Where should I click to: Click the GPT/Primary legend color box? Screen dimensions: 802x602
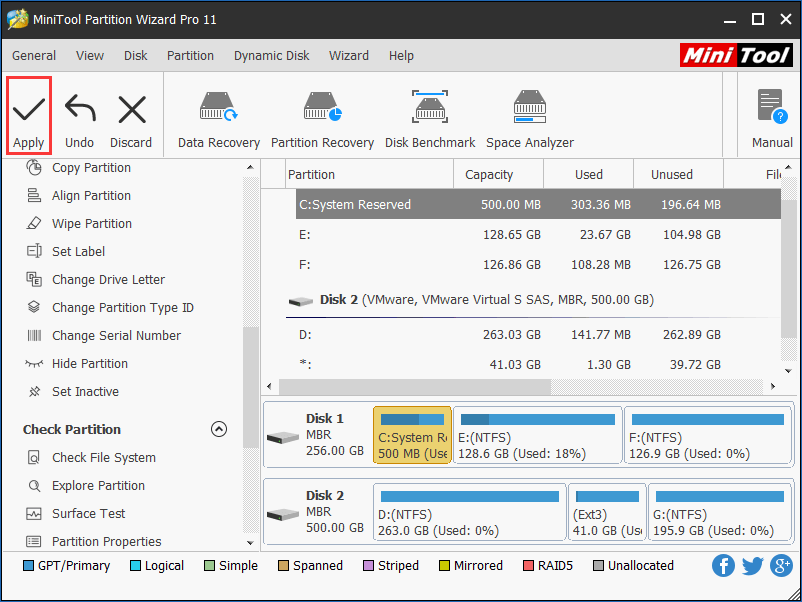coord(29,566)
